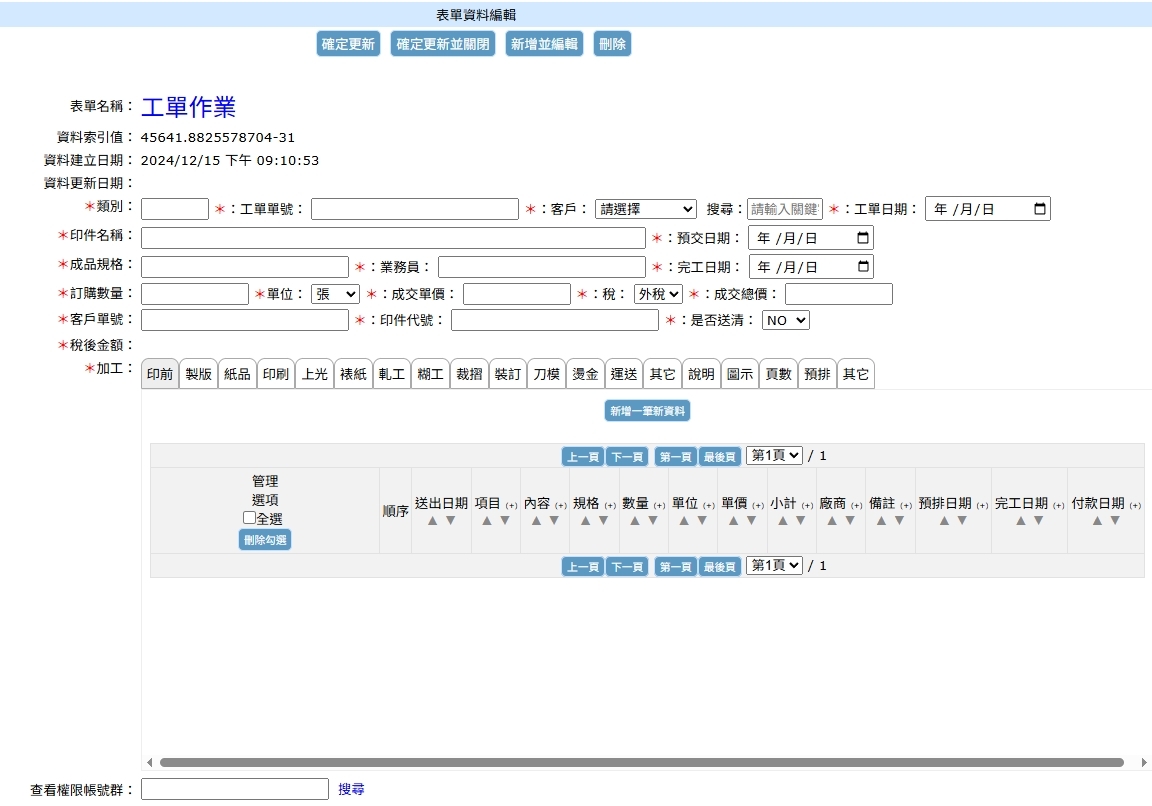Sort 項目 column descending with down arrow
Screen dimensions: 1152x806
(505, 521)
